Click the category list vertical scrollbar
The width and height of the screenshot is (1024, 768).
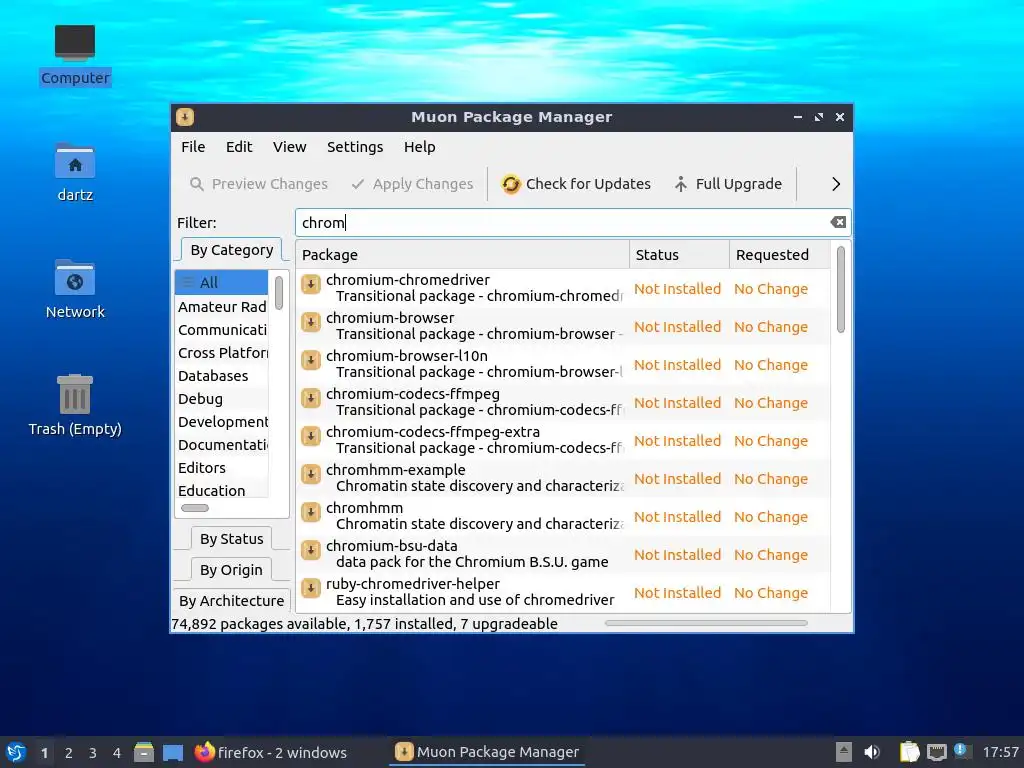click(279, 293)
